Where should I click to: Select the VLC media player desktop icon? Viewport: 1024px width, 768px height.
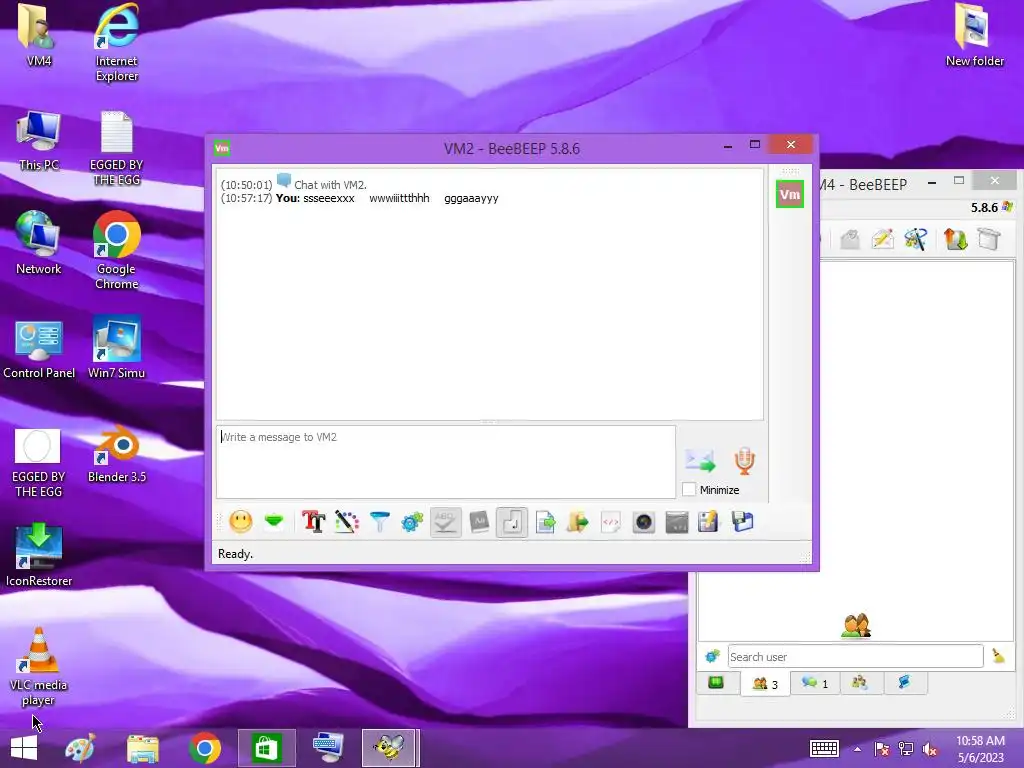[x=39, y=665]
